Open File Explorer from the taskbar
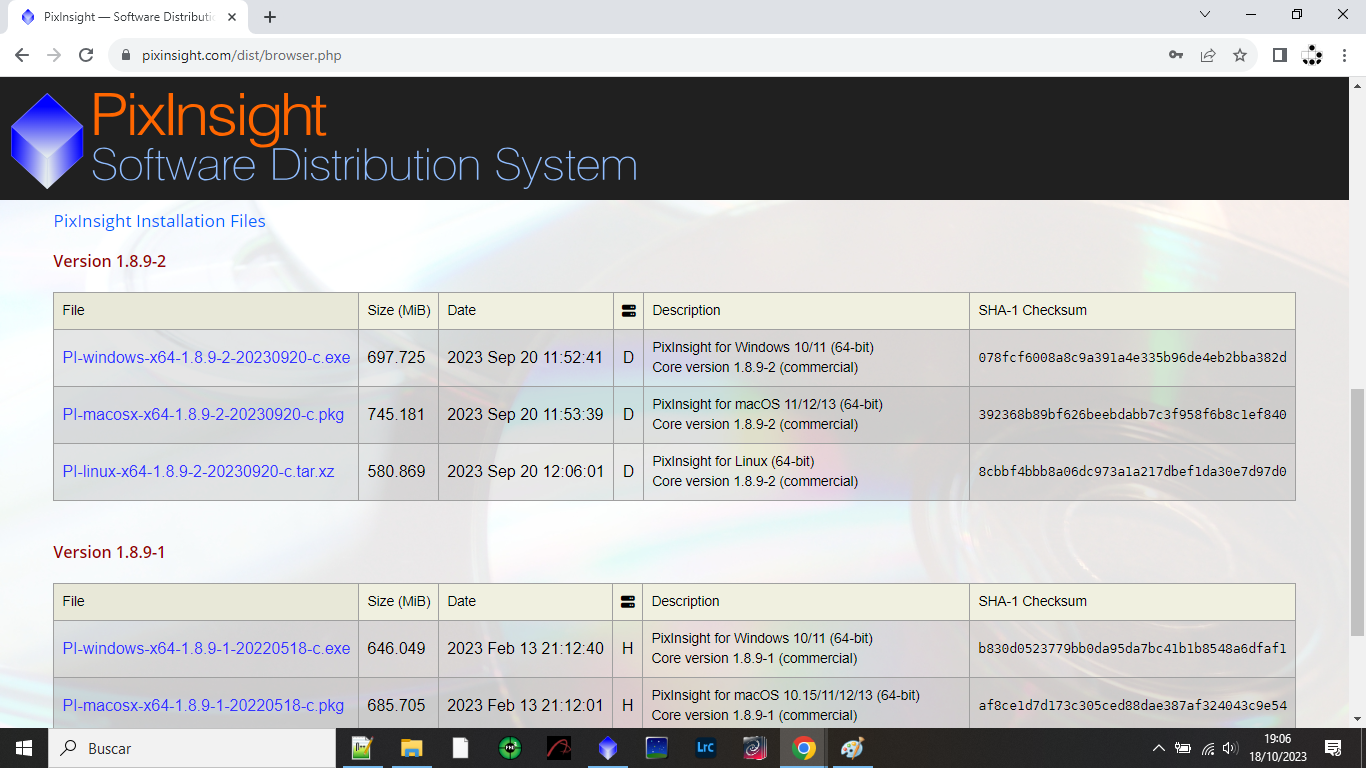The image size is (1366, 768). coord(411,748)
